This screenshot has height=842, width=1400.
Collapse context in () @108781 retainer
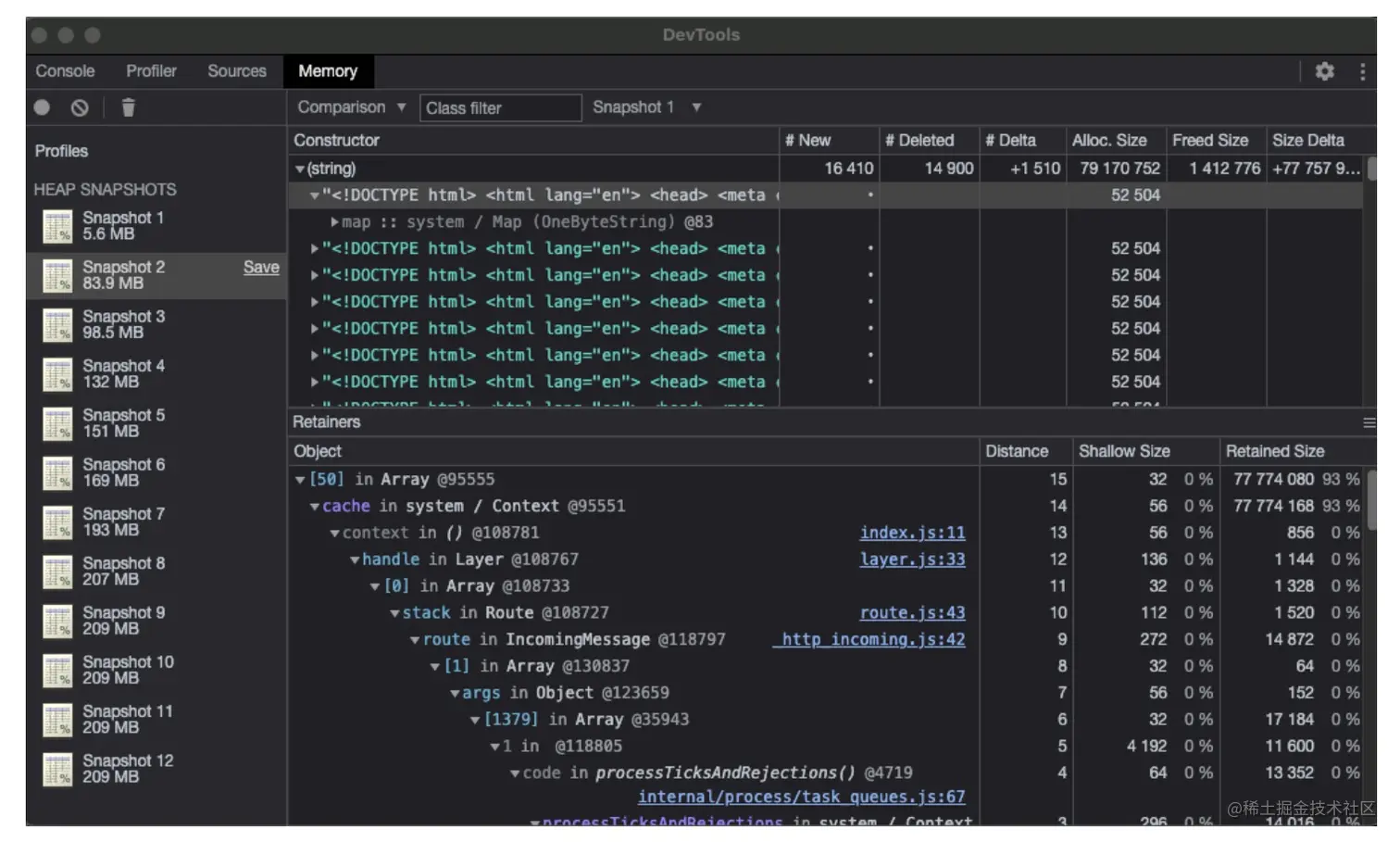point(335,534)
